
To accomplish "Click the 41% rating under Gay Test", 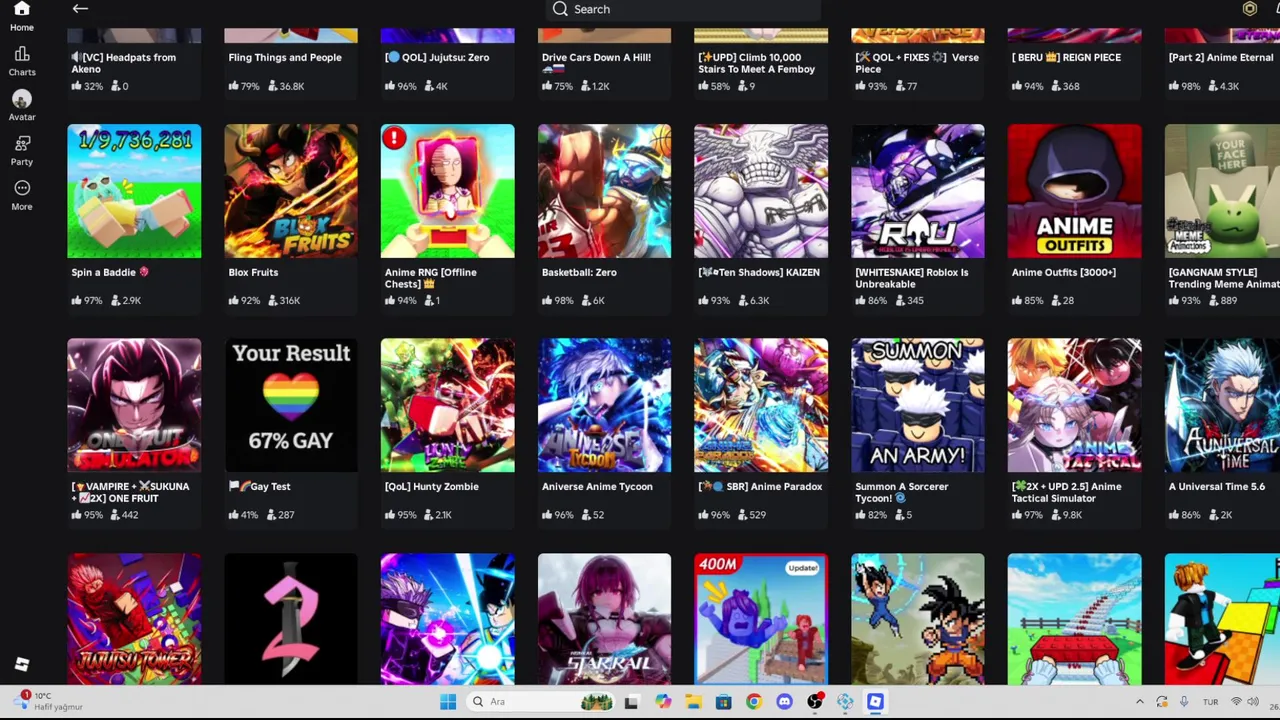I will click(x=244, y=514).
